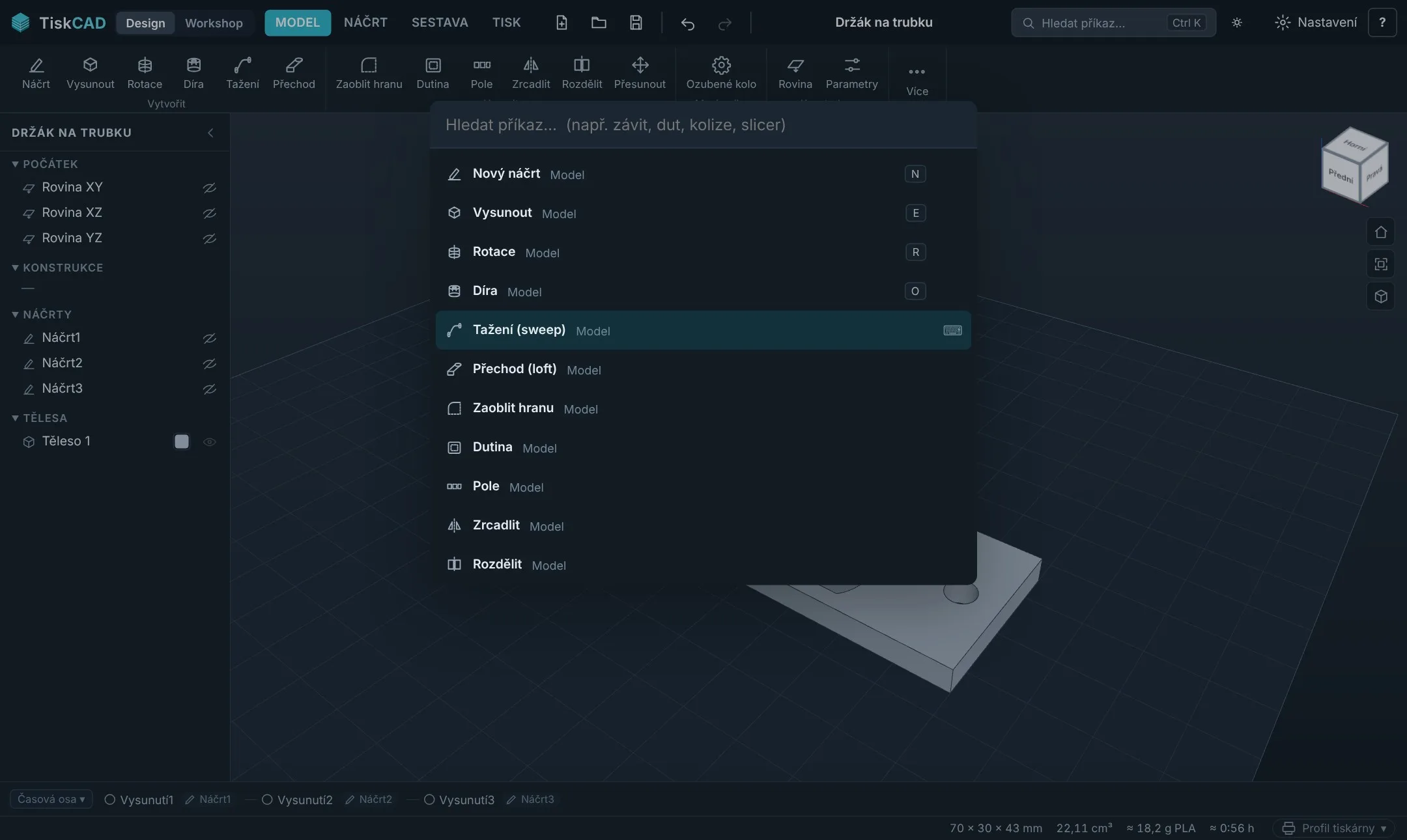The image size is (1407, 840).
Task: Show the hidden Rovina XY plane
Action: coord(209,188)
